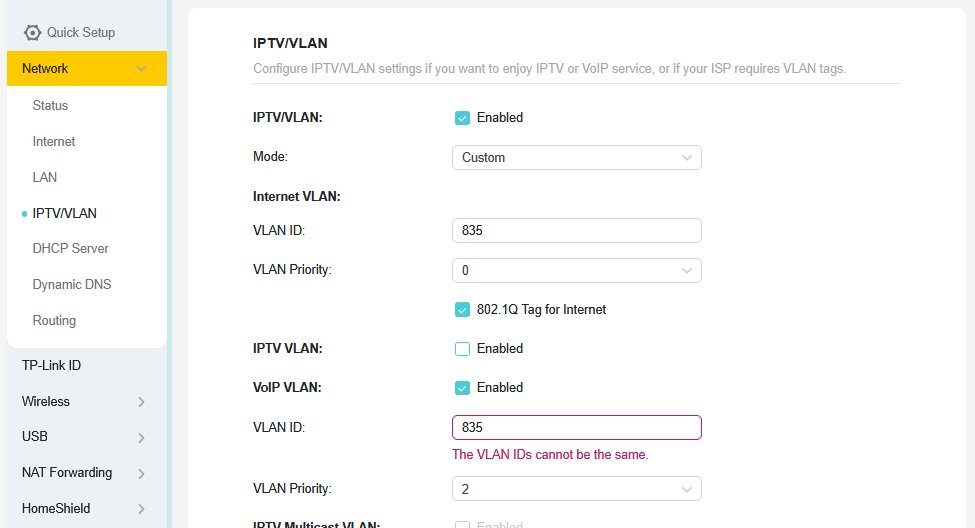Open Internet VLAN Priority dropdown
Viewport: 975px width, 528px height.
pos(576,271)
